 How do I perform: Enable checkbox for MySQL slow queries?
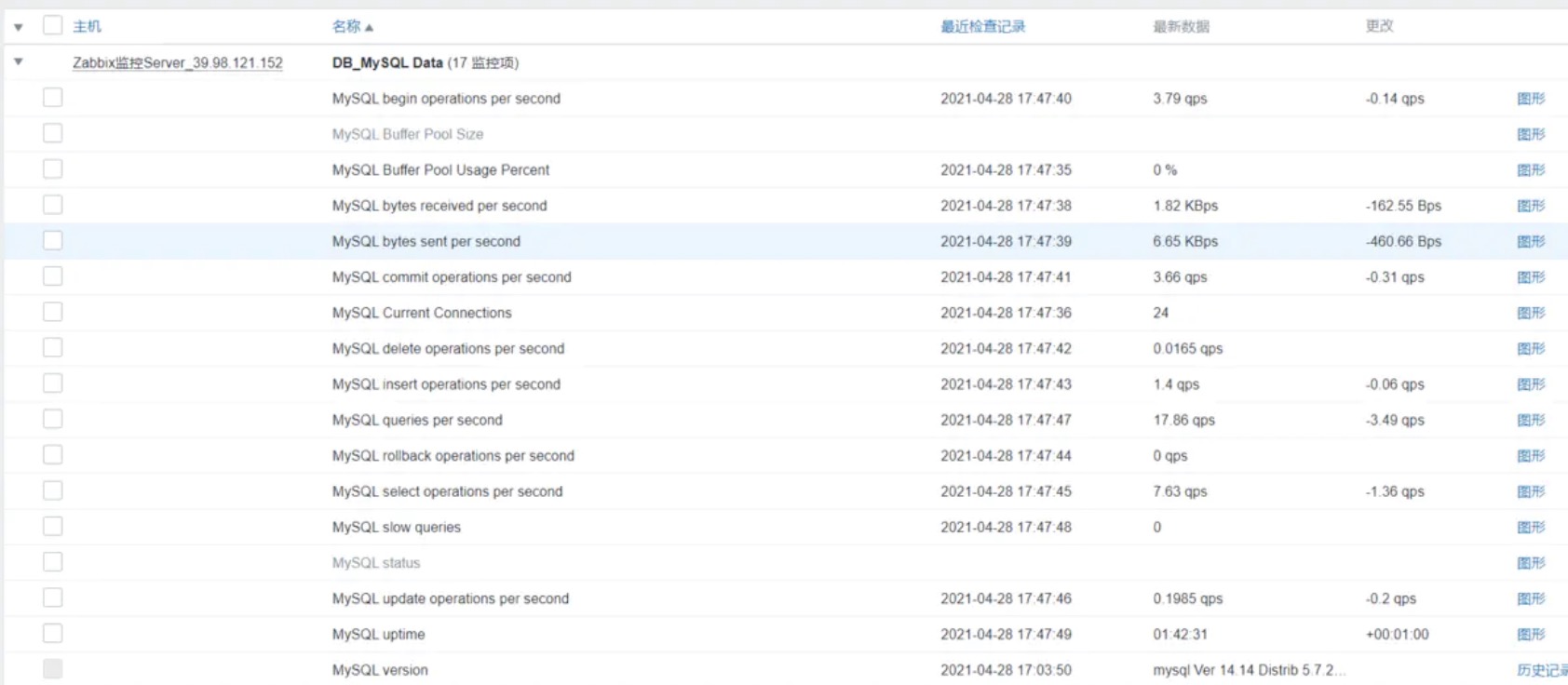tap(53, 526)
